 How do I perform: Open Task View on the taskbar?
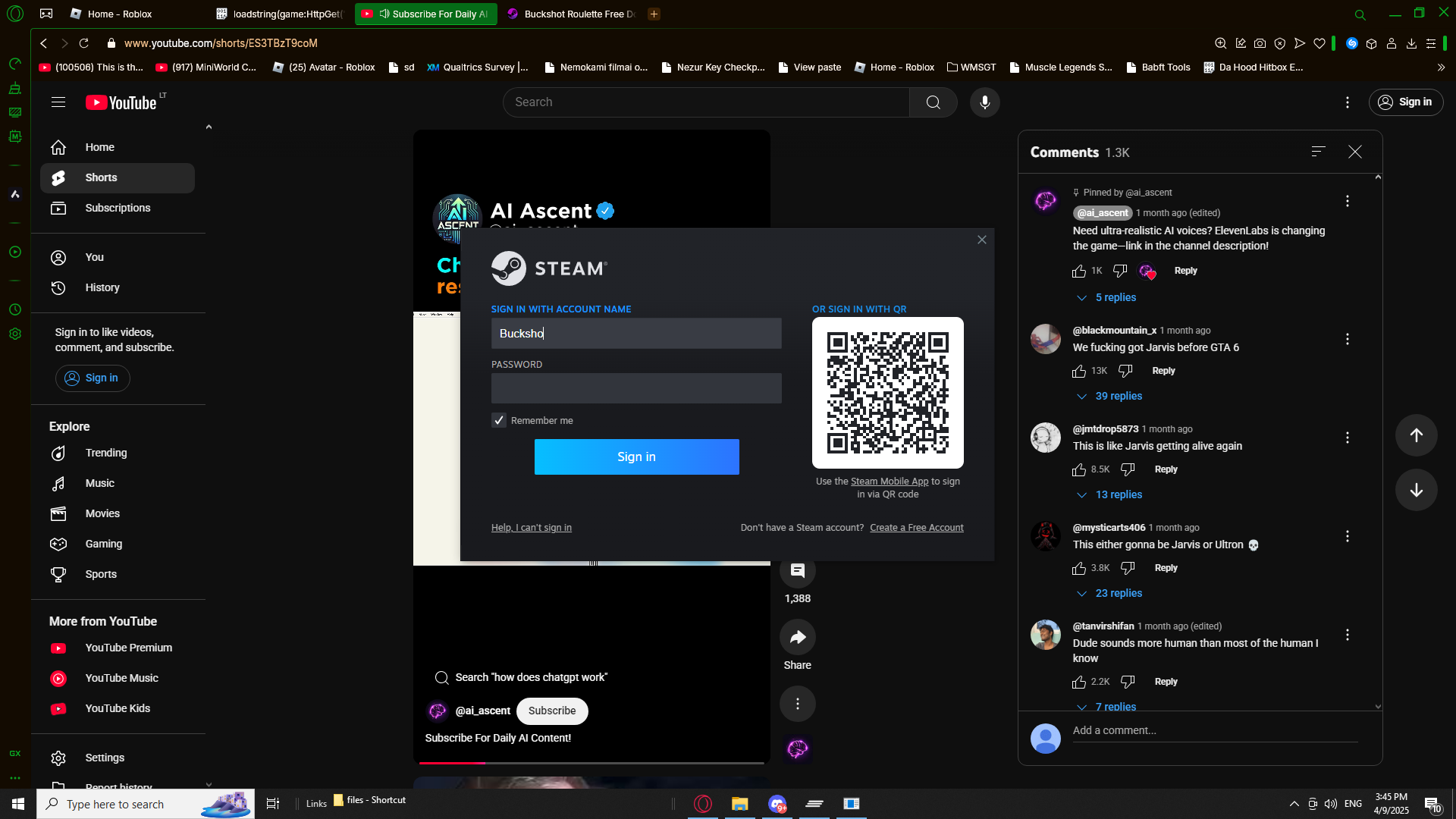pos(273,804)
